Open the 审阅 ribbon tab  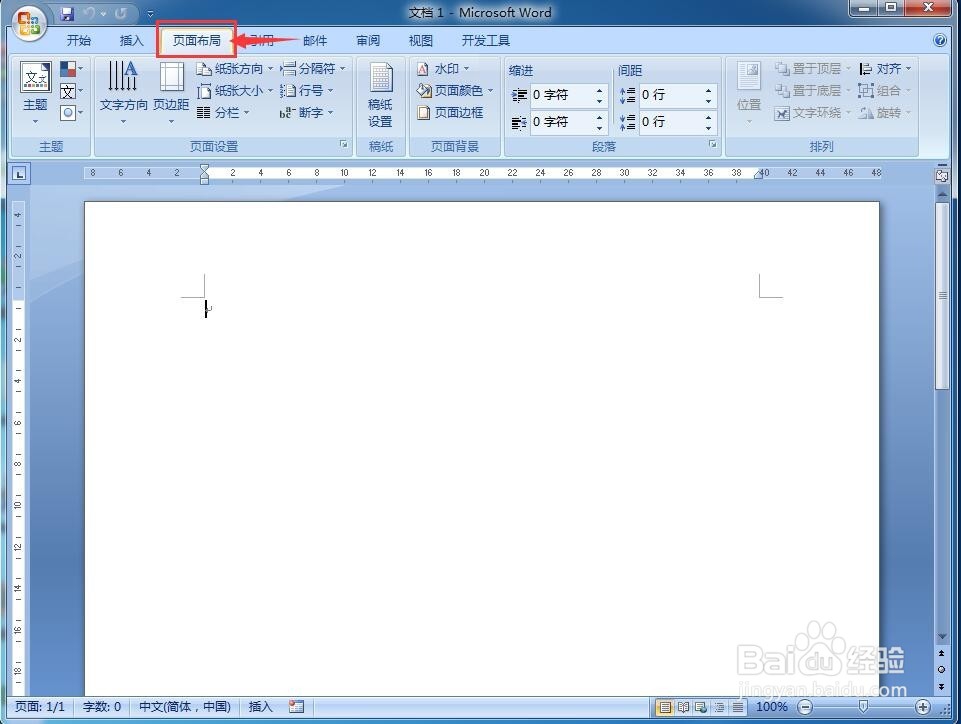tap(368, 40)
